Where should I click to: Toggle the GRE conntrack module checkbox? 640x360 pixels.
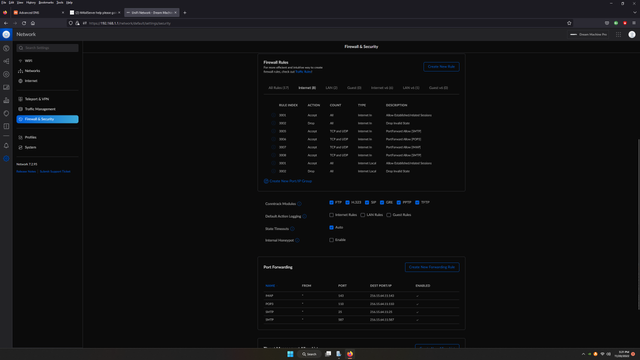tap(382, 202)
